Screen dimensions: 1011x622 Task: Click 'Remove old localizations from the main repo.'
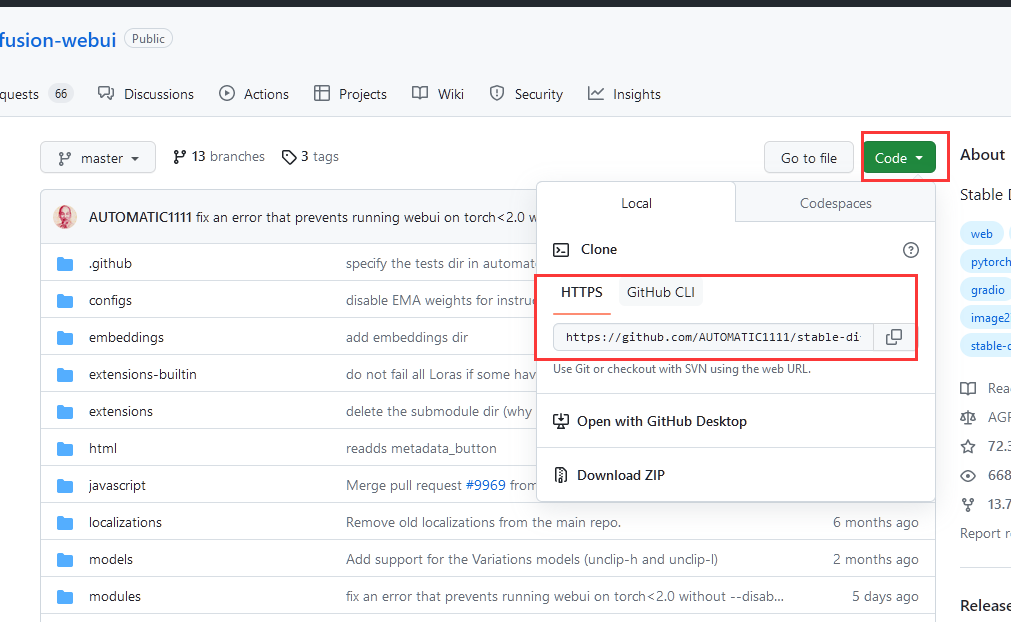point(484,523)
